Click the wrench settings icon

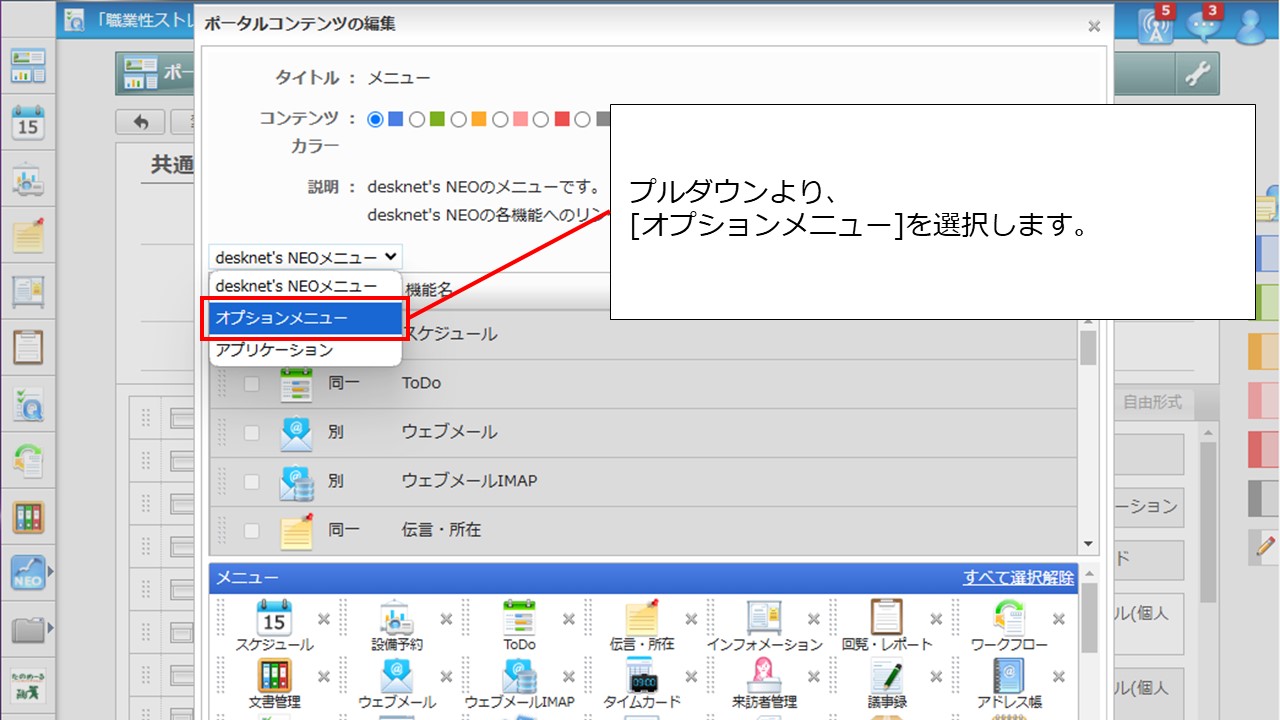1197,73
